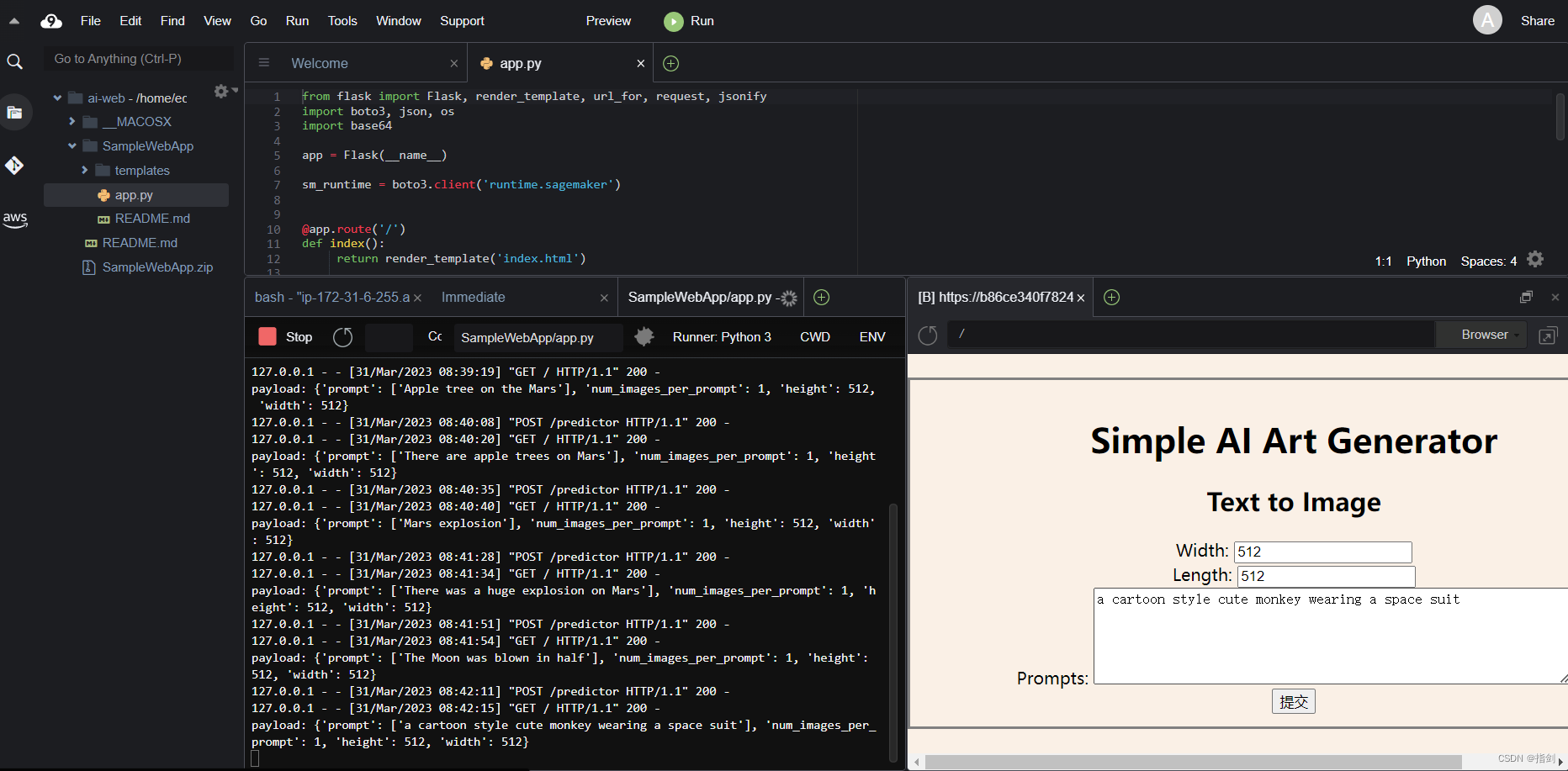Click the file tree settings gear
The width and height of the screenshot is (1568, 771).
[221, 92]
